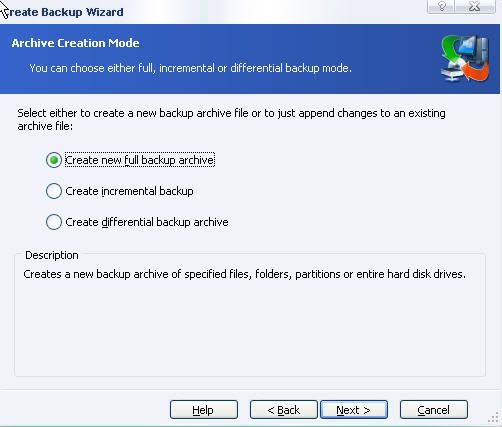
Task: Click the Description group box heading
Action: 52,255
